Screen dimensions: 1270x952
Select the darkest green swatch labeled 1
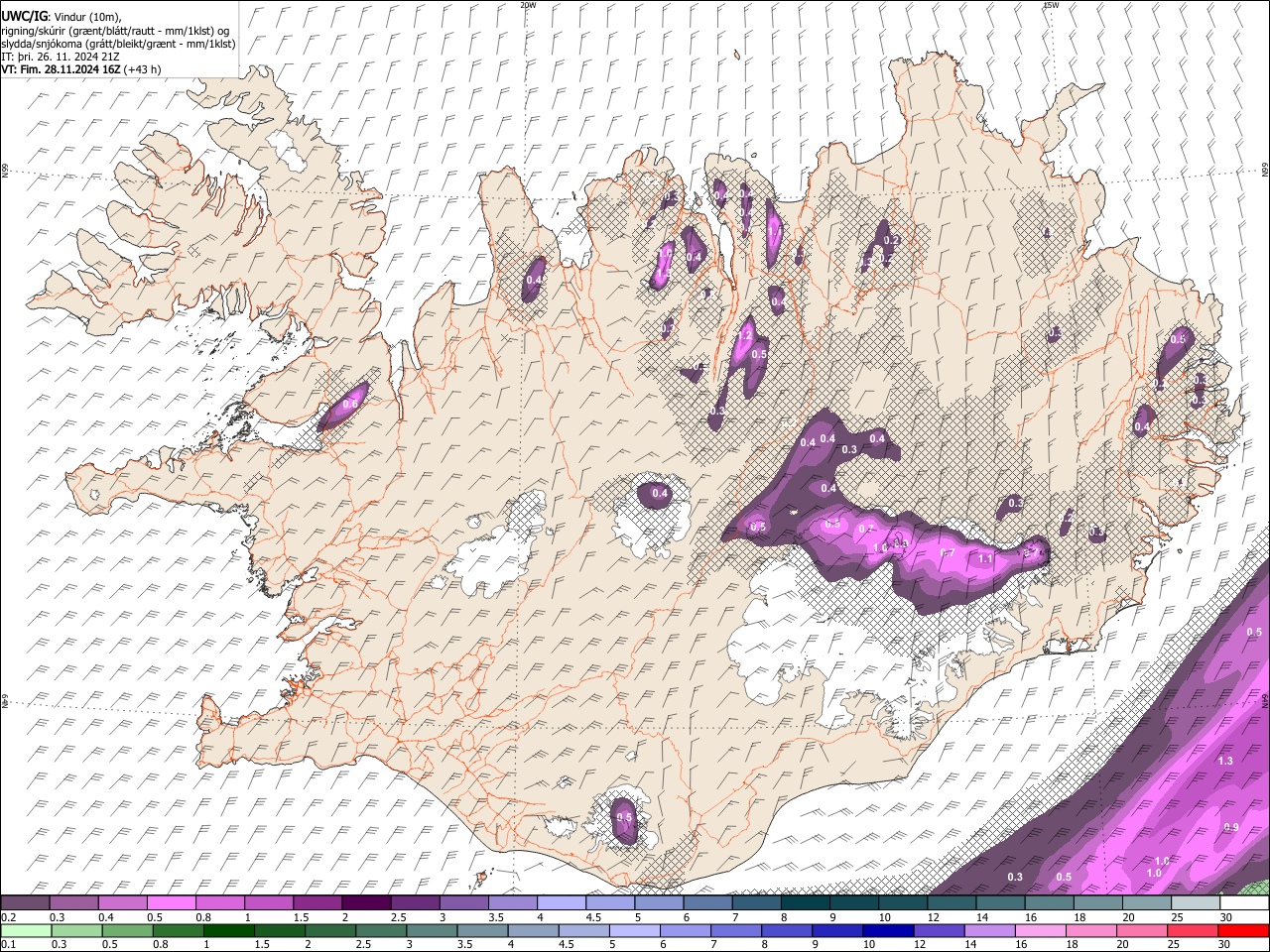[229, 931]
